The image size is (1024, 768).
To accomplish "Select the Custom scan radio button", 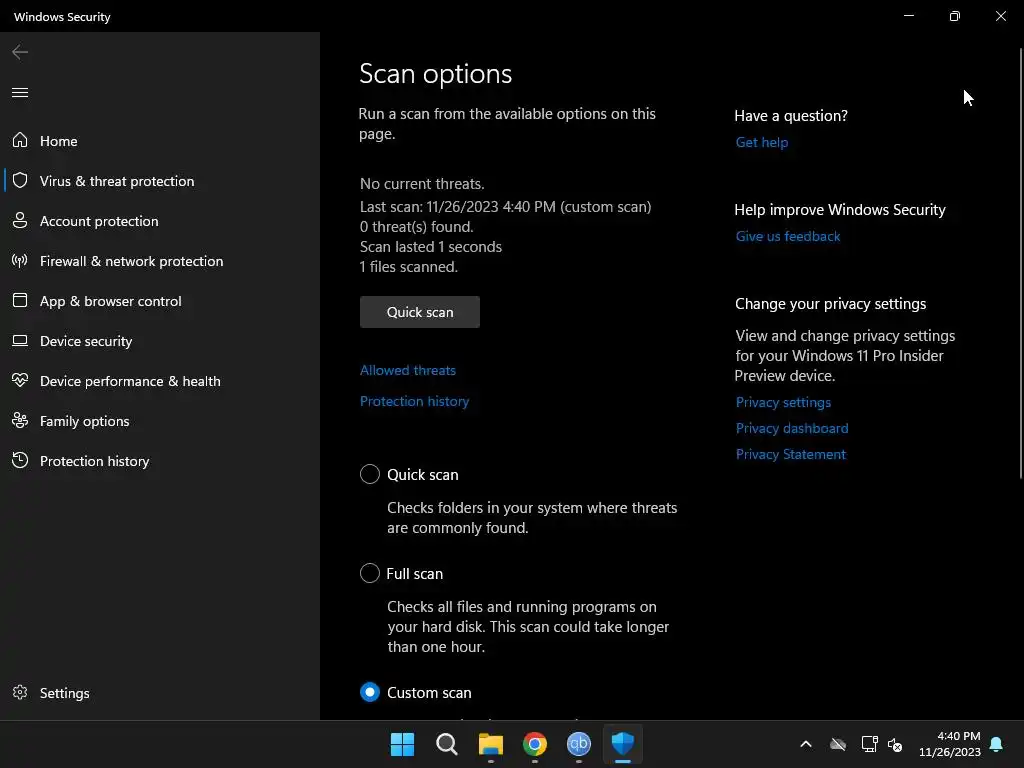I will click(370, 692).
